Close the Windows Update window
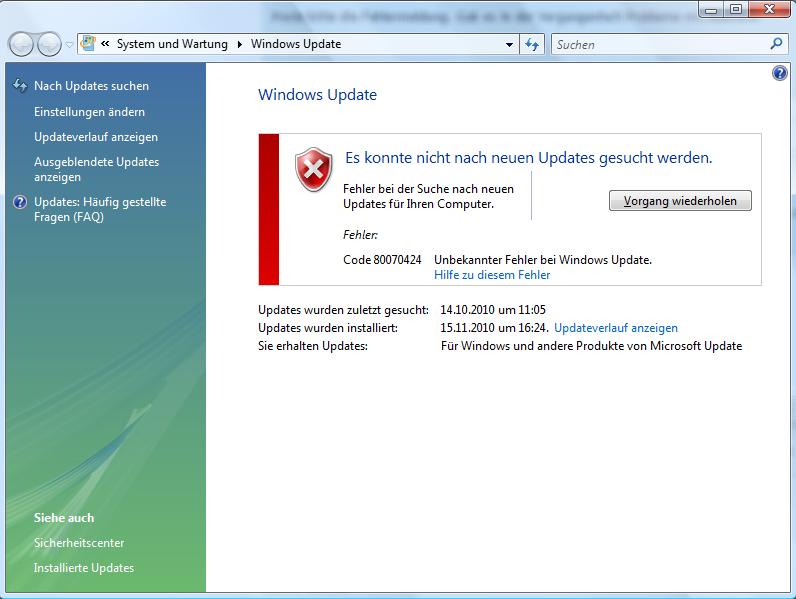Image resolution: width=796 pixels, height=599 pixels. pyautogui.click(x=770, y=9)
